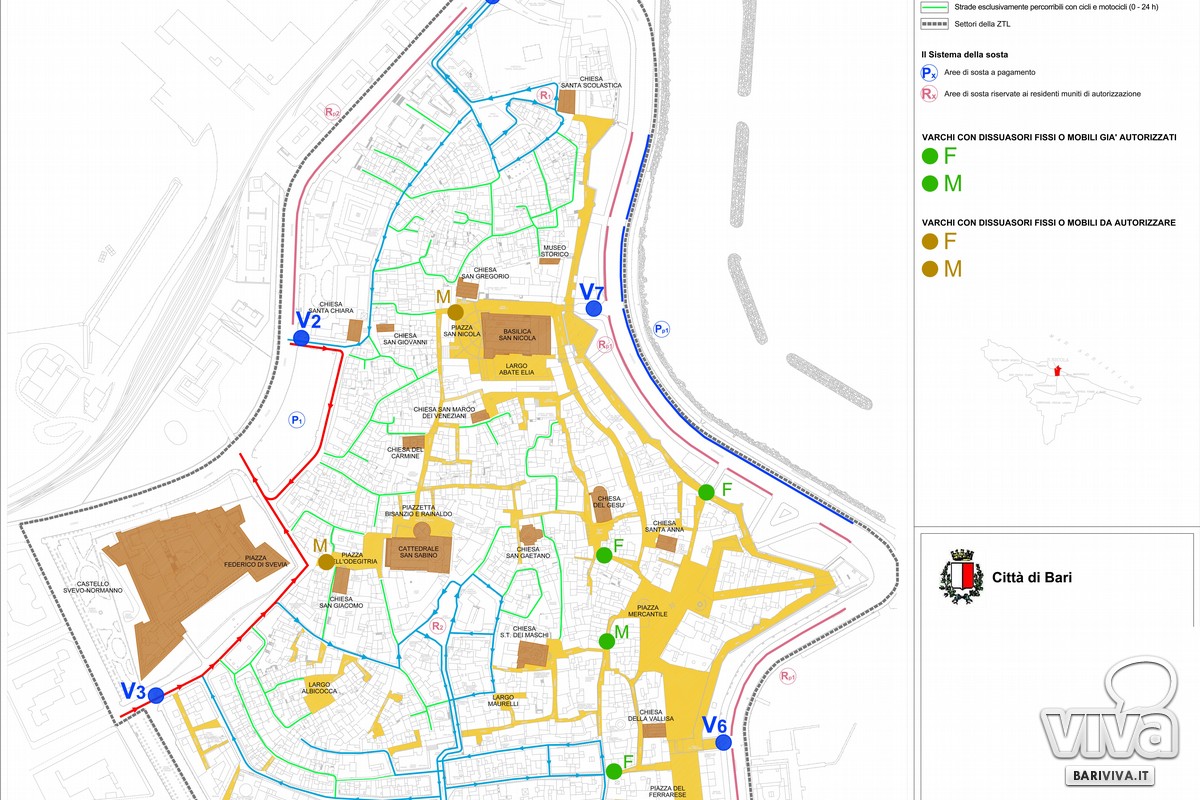The height and width of the screenshot is (800, 1200).
Task: Click the P1 parking area circle
Action: point(297,420)
